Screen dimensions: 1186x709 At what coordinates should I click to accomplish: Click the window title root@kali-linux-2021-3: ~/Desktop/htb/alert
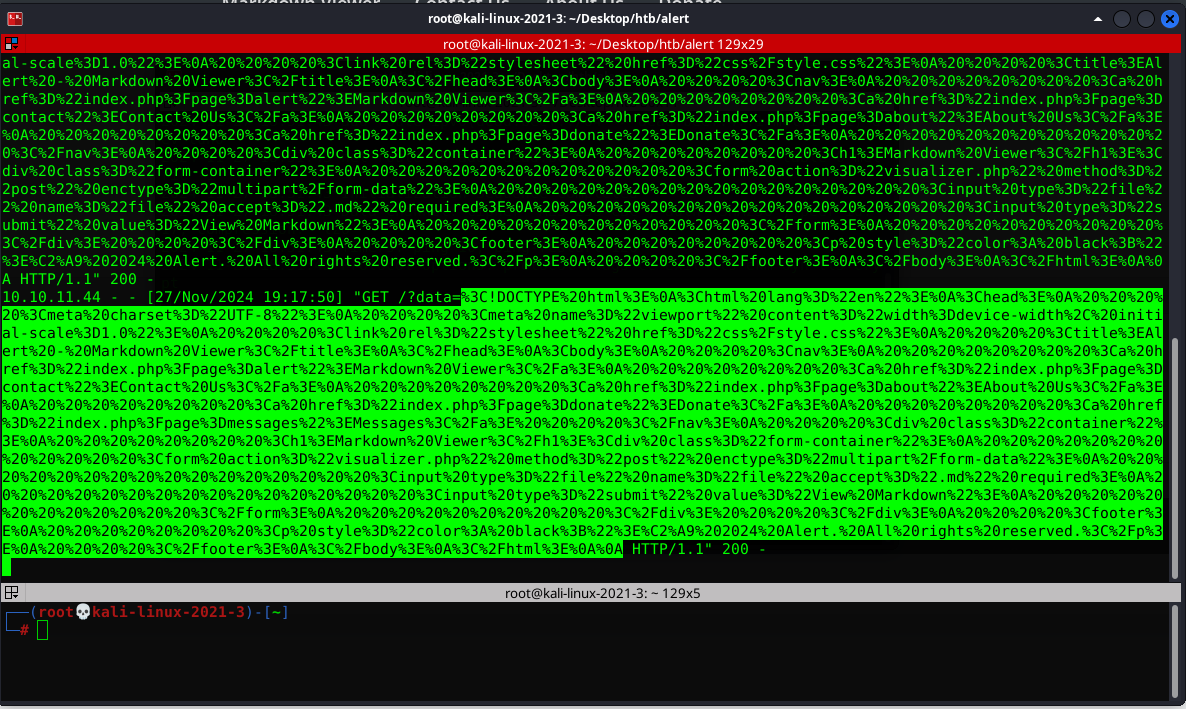pyautogui.click(x=558, y=18)
